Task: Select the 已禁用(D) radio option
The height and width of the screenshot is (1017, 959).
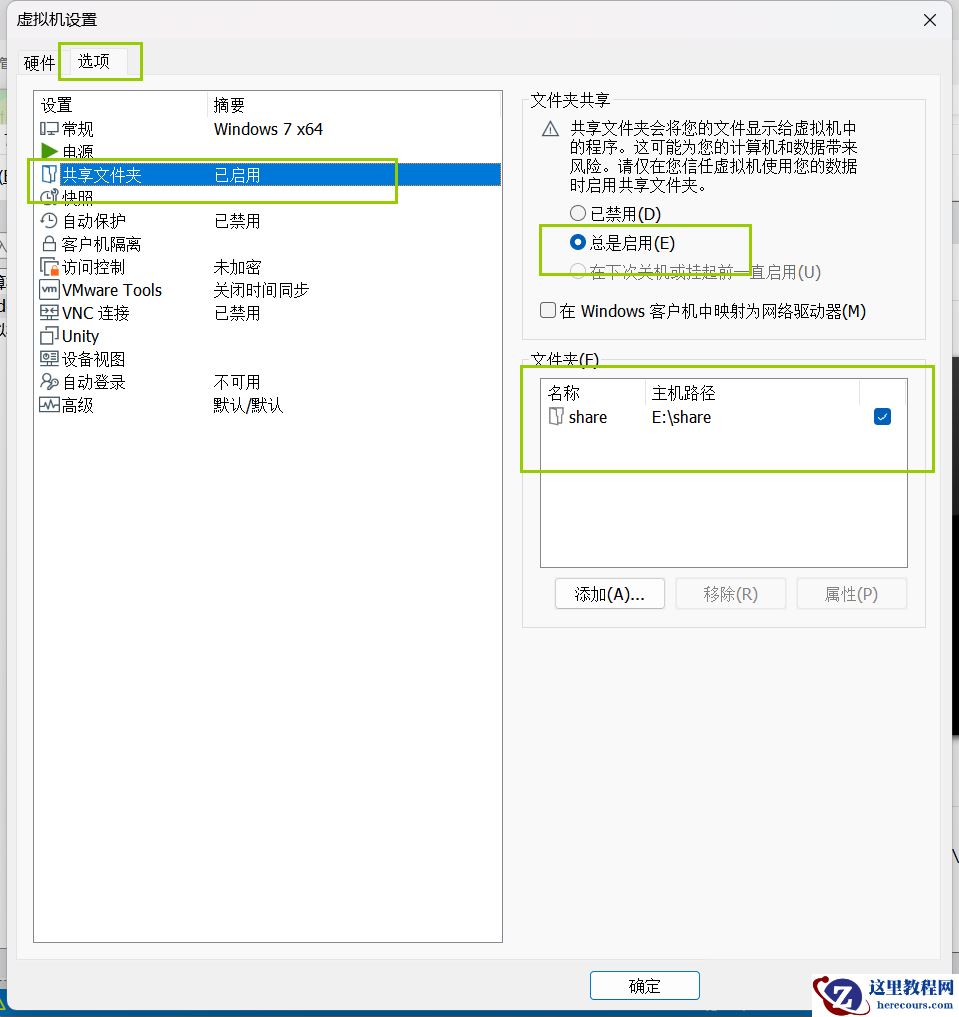Action: (578, 213)
